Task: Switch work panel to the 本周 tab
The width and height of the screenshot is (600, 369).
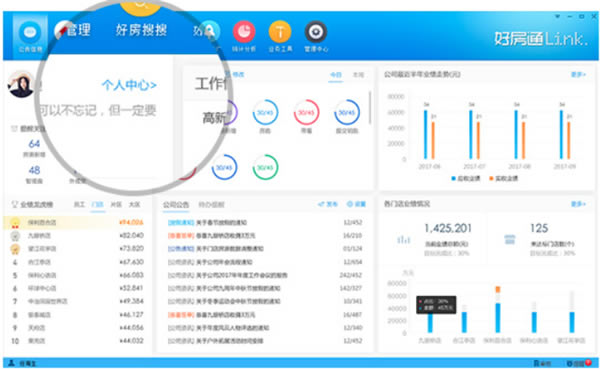Action: 358,75
